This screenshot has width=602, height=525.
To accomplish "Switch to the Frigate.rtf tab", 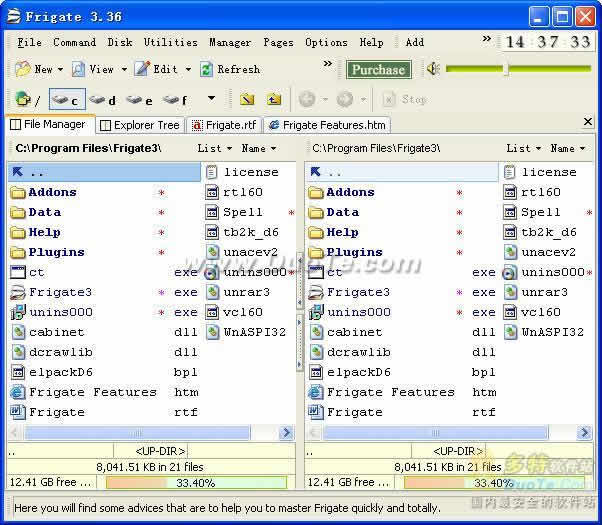I will [x=224, y=125].
